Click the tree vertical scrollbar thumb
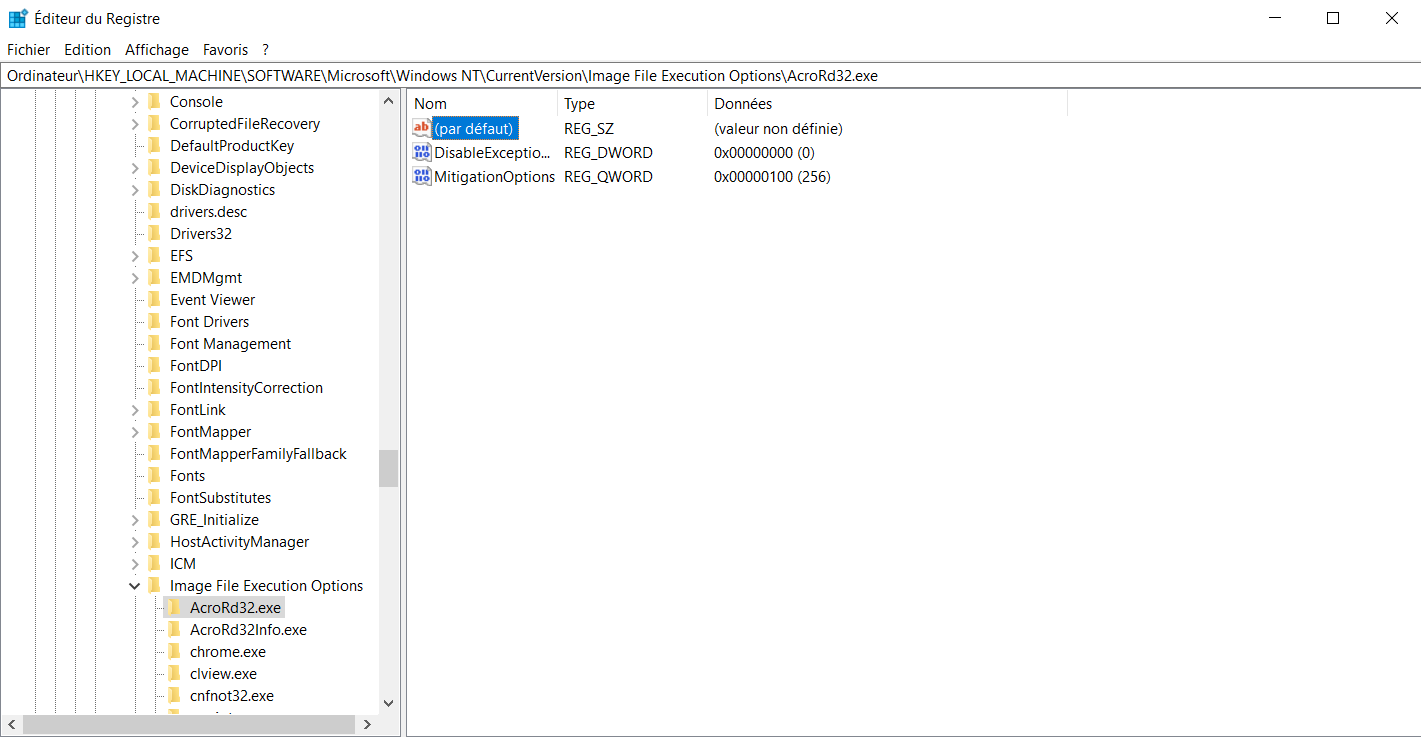This screenshot has height=737, width=1421. [389, 468]
